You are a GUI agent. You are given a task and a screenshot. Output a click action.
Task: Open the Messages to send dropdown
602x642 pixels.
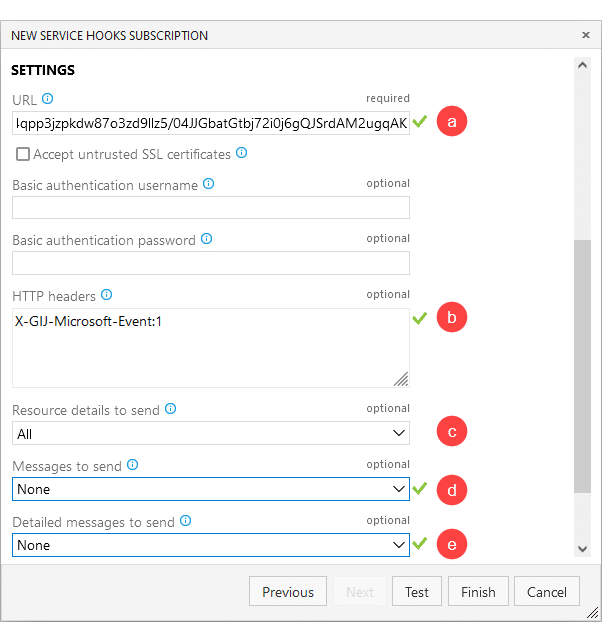point(211,489)
